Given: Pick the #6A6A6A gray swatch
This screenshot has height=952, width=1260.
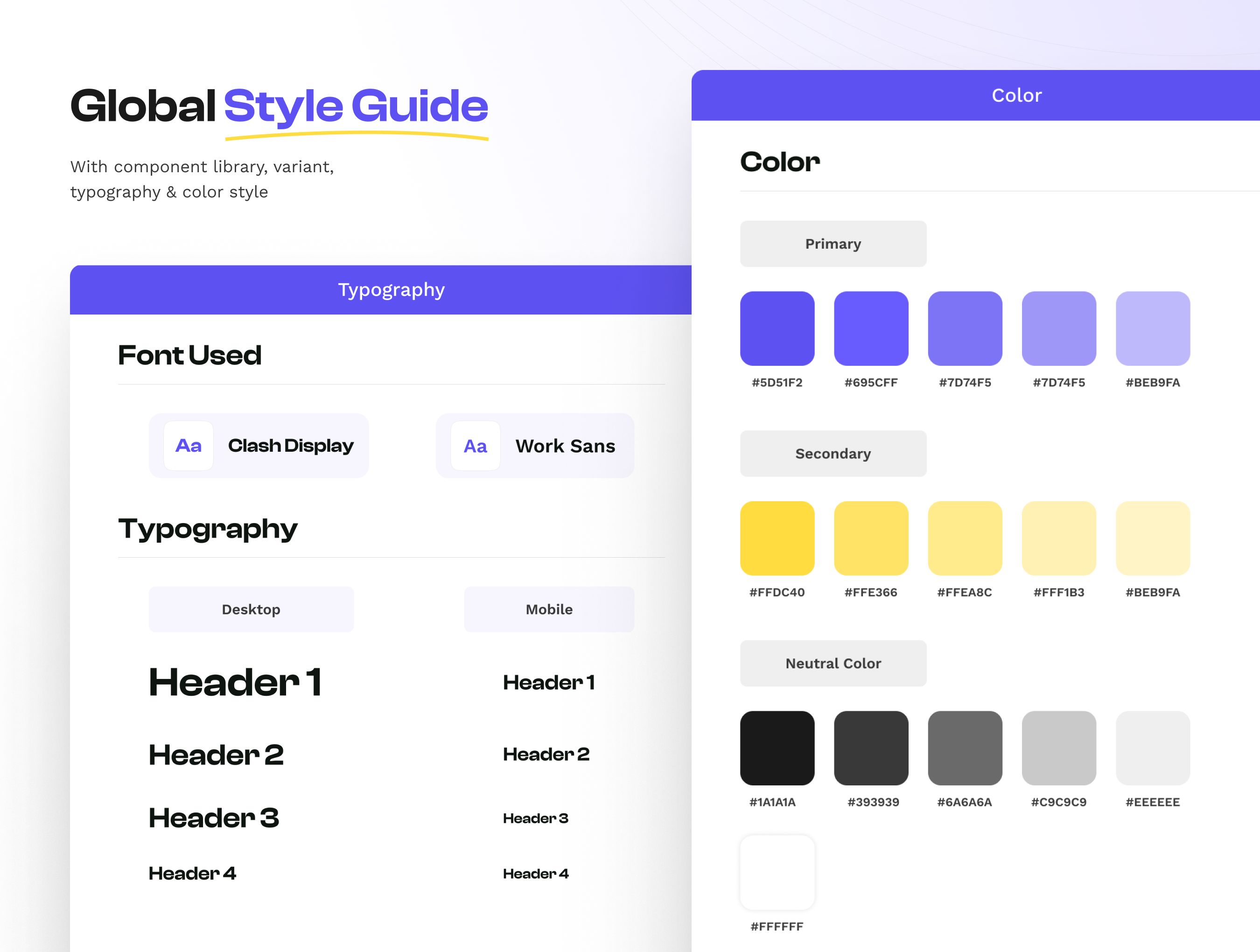Looking at the screenshot, I should pos(965,748).
